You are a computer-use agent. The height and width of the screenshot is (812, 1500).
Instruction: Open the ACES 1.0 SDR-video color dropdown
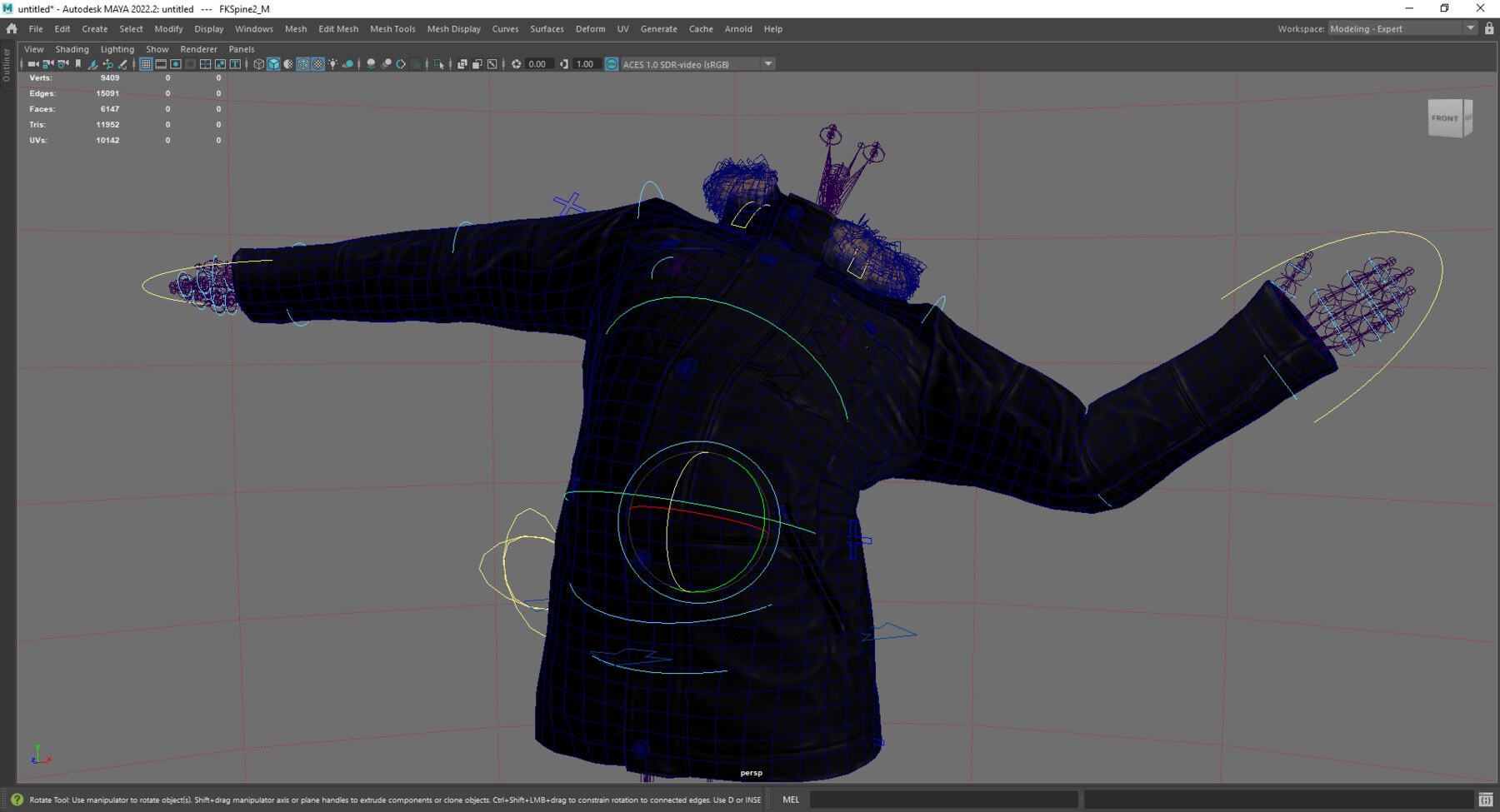767,63
